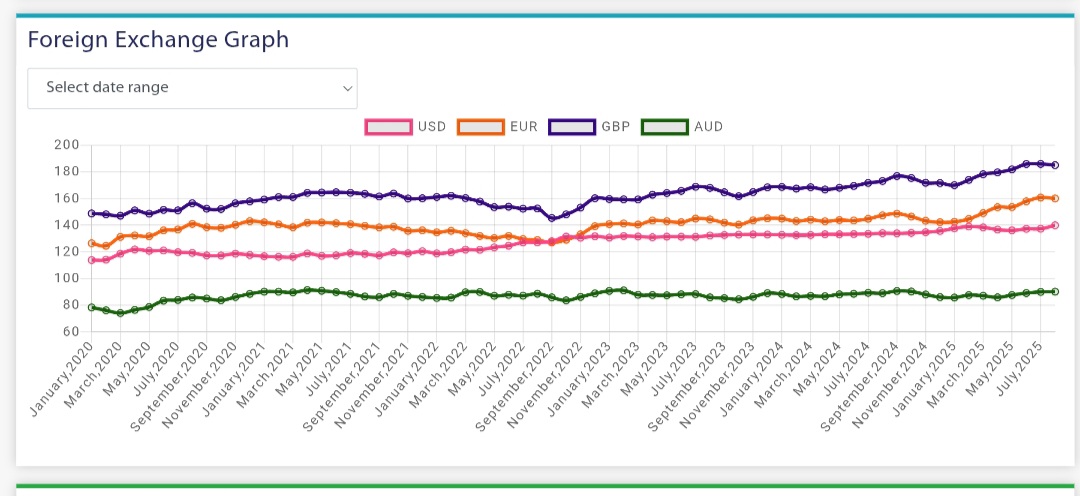Click the date range dropdown chevron arrow
This screenshot has width=1080, height=496.
(347, 88)
